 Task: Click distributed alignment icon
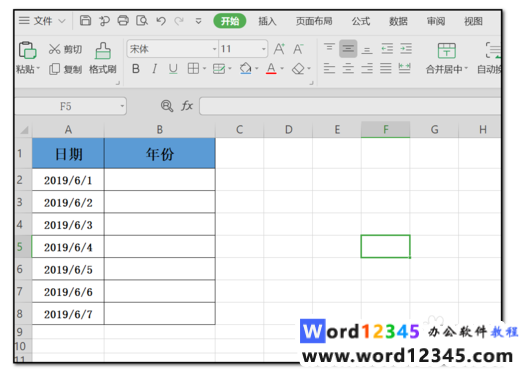[404, 68]
